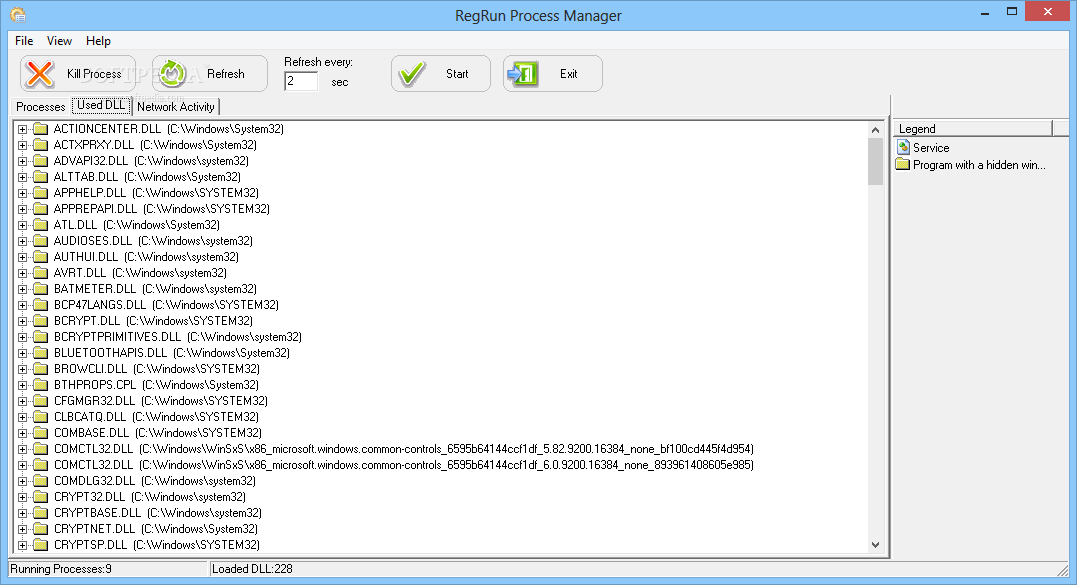The width and height of the screenshot is (1077, 585).
Task: Click the green Refresh arrows icon
Action: pyautogui.click(x=172, y=73)
